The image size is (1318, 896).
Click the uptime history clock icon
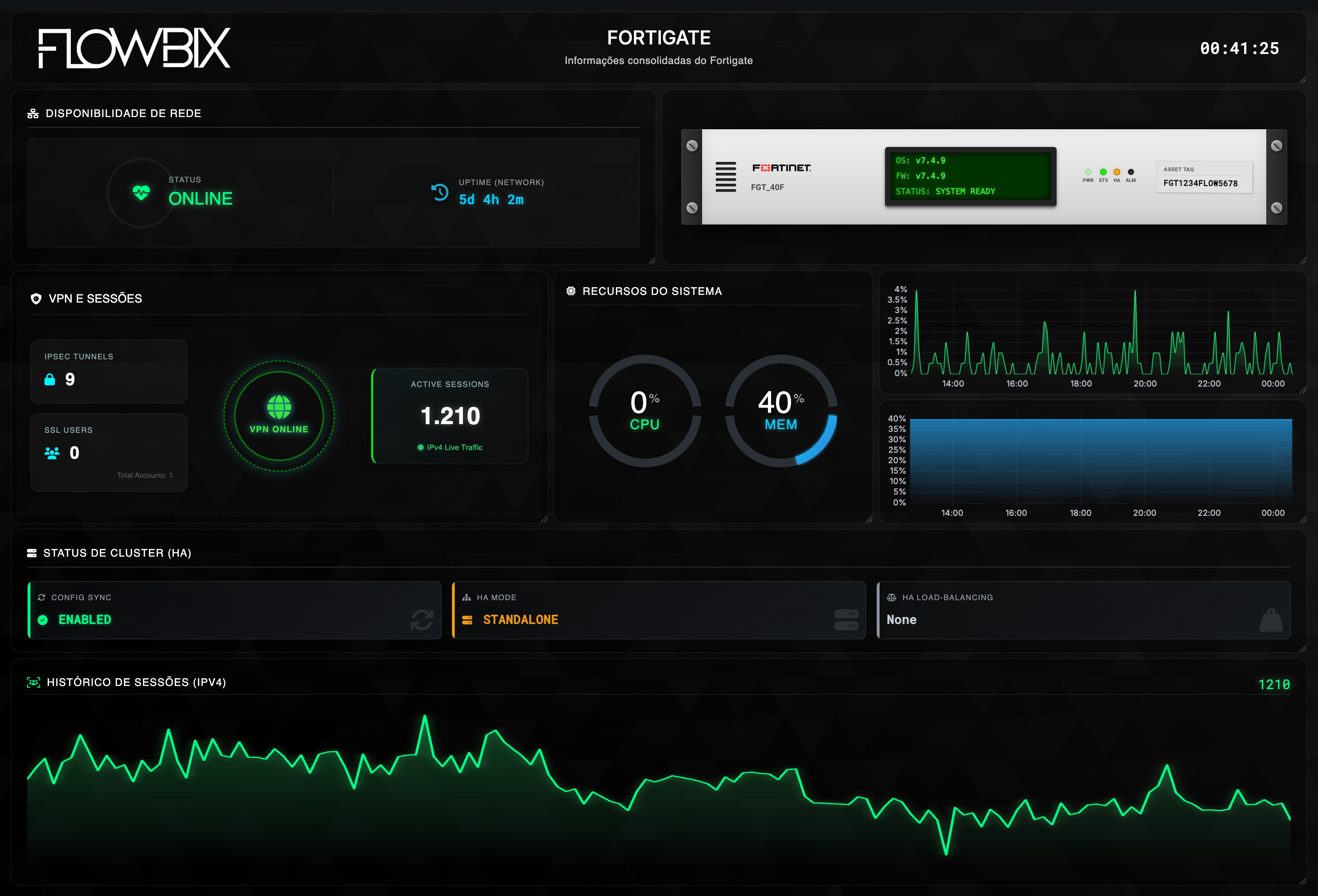439,192
